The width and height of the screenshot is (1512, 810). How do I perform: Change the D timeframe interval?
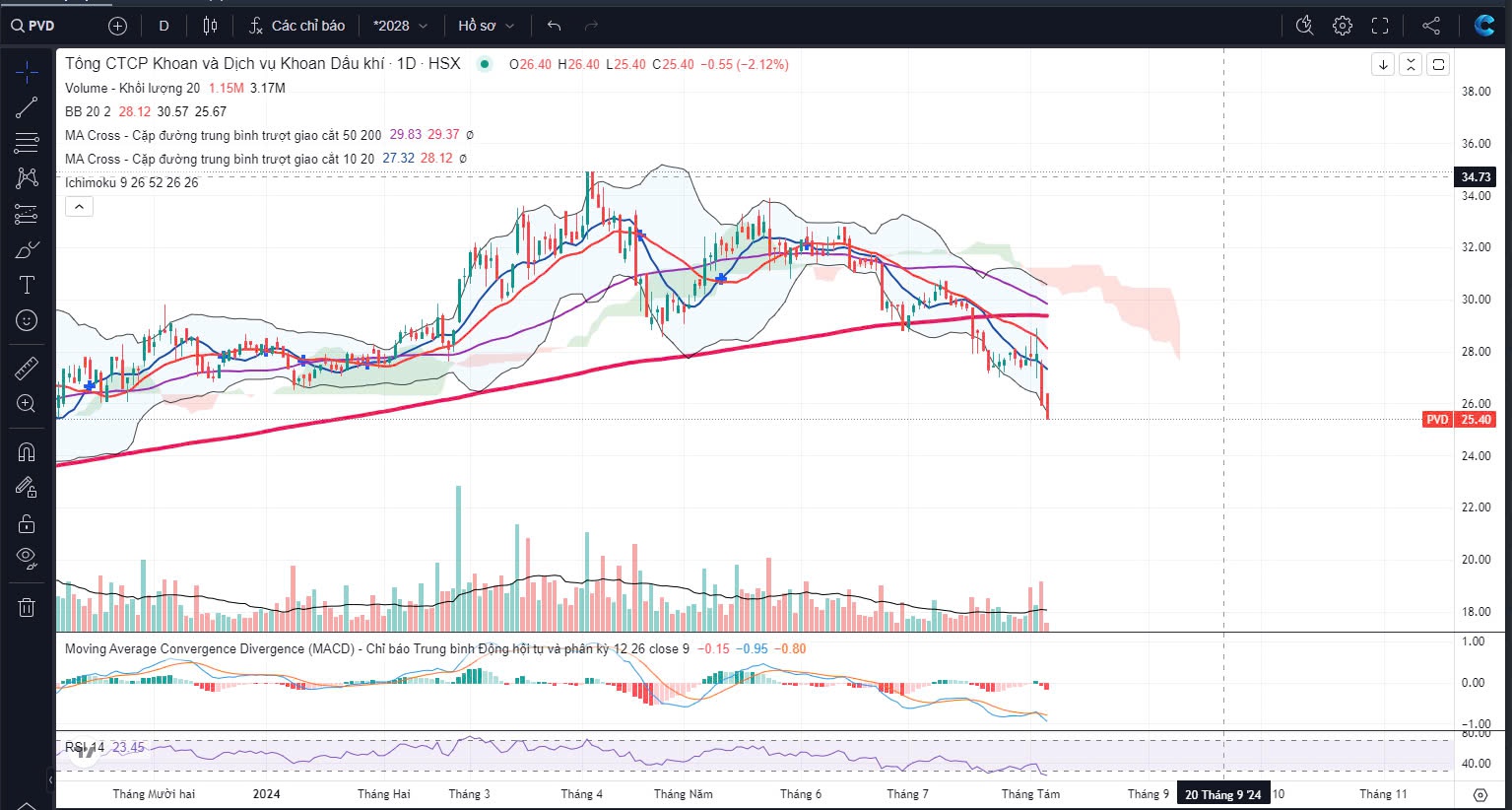pyautogui.click(x=164, y=26)
